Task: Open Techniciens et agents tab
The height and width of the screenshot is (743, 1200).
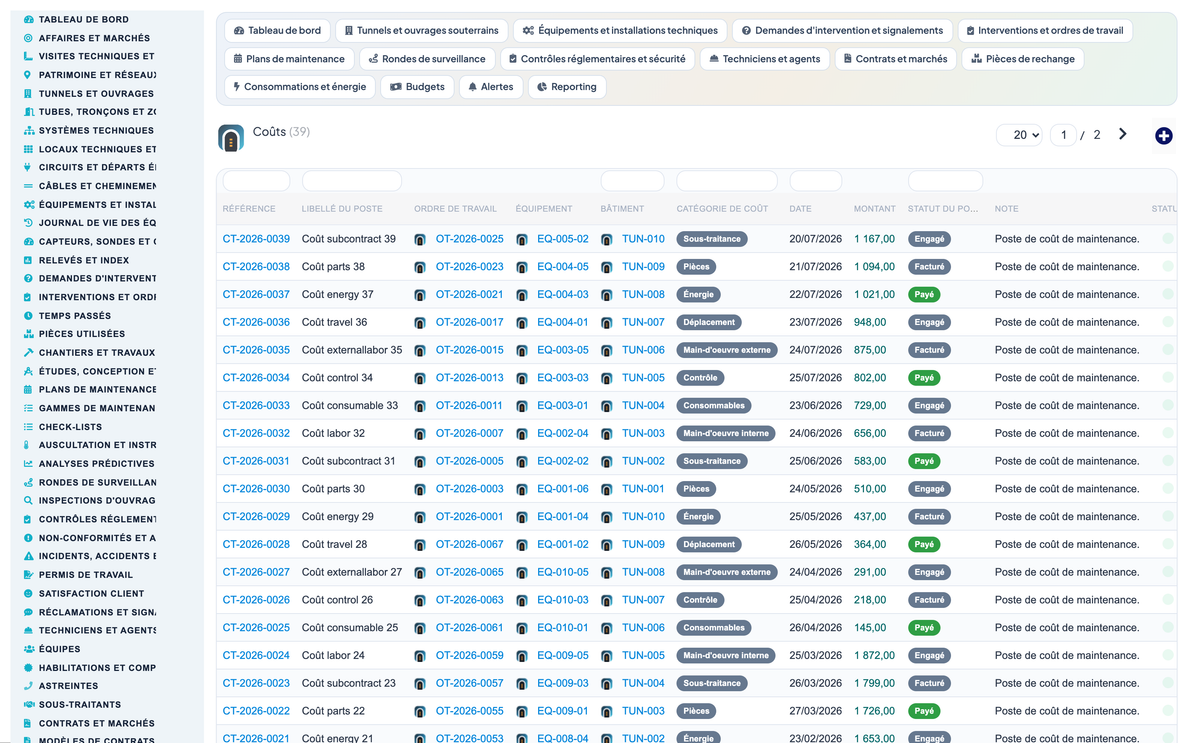Action: 765,59
